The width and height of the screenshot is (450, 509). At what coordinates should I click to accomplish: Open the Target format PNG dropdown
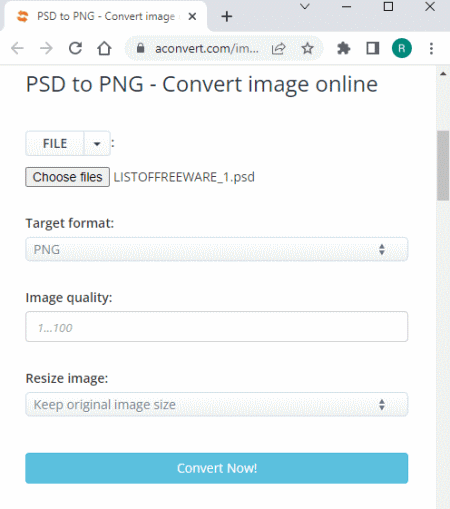click(x=217, y=249)
